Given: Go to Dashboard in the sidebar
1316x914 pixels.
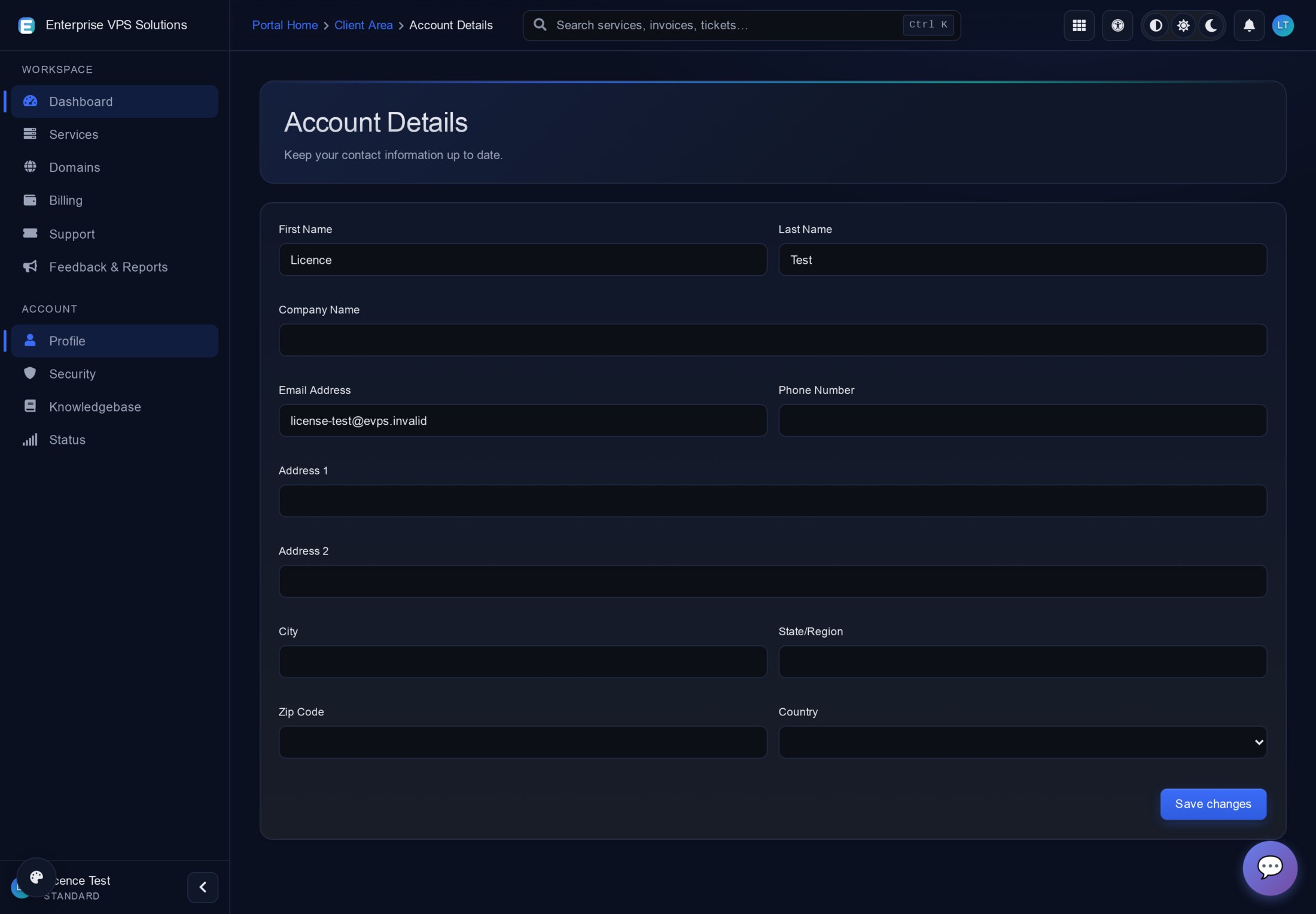Looking at the screenshot, I should pos(115,101).
